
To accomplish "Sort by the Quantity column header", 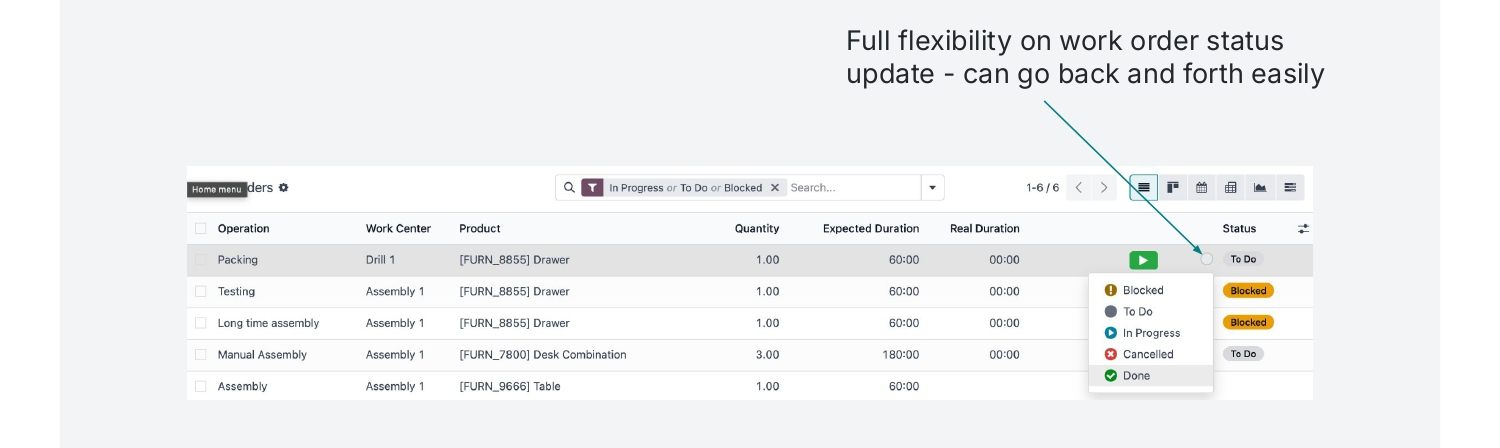I will [x=757, y=229].
